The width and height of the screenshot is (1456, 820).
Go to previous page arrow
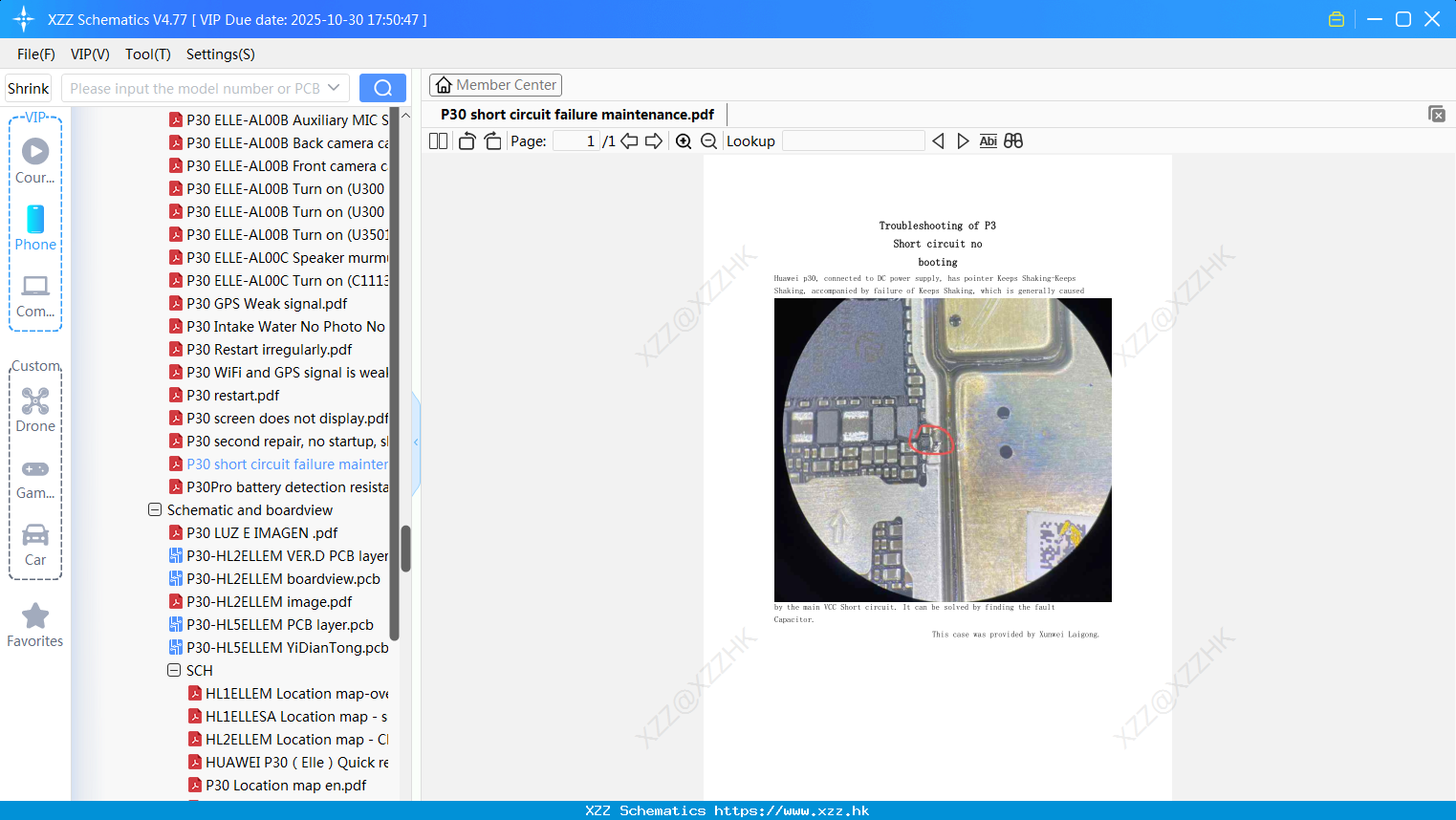click(x=629, y=141)
